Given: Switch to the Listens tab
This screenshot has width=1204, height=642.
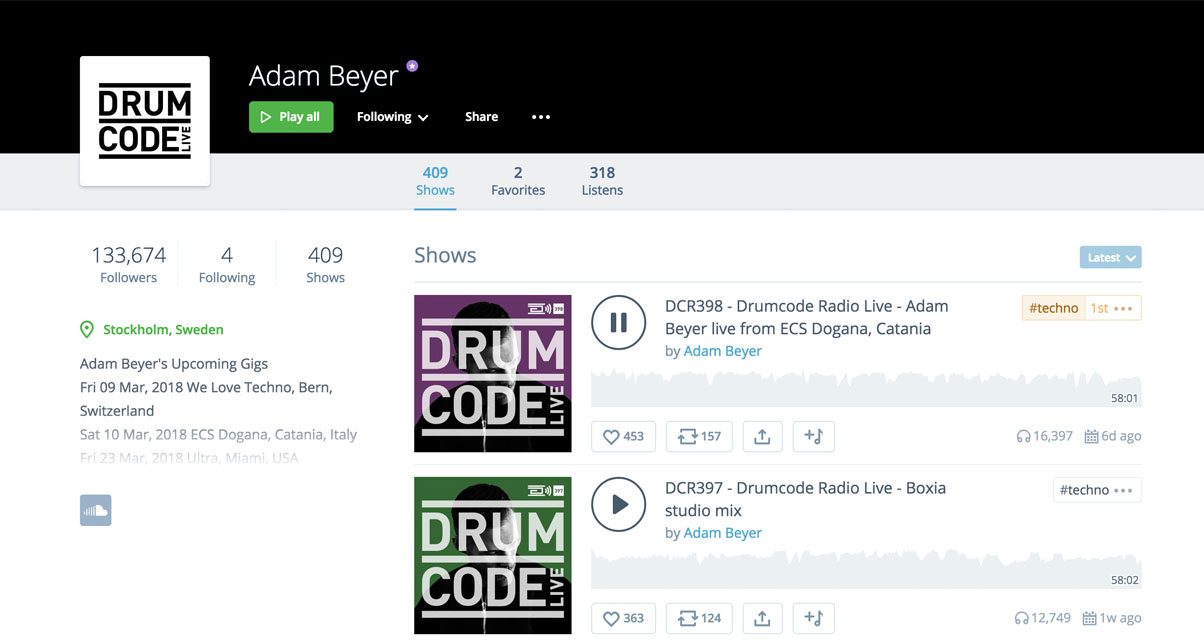Looking at the screenshot, I should point(602,181).
